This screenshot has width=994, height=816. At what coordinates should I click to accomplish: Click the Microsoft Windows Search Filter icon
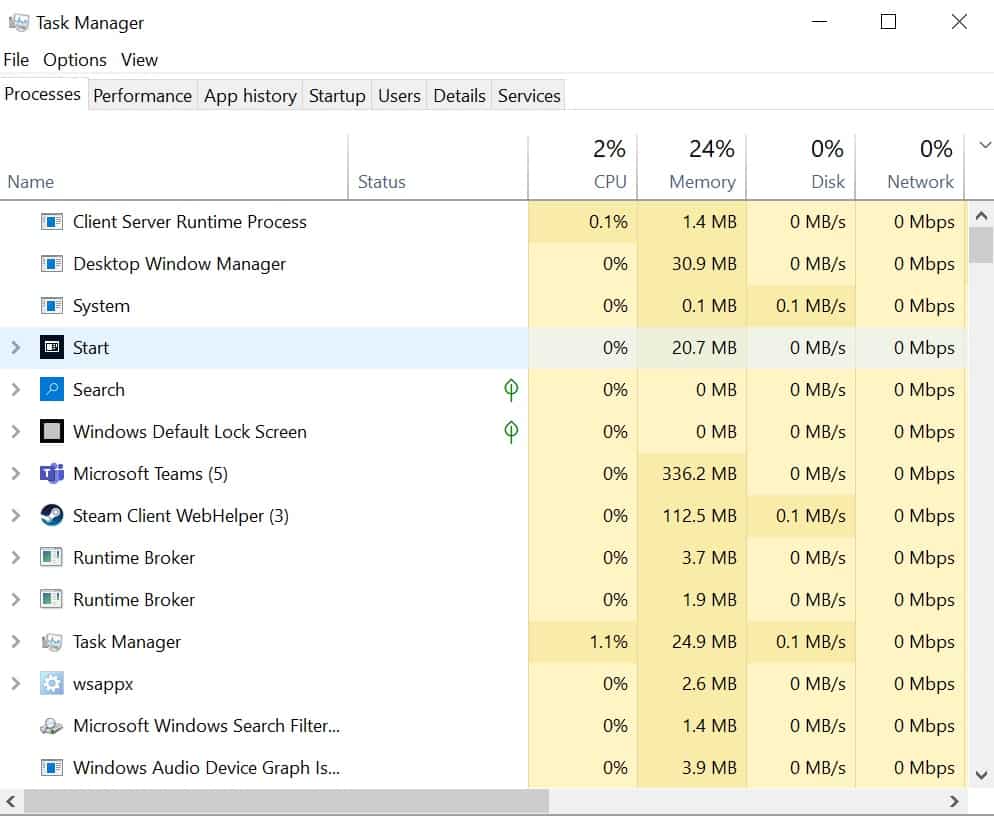(x=51, y=725)
